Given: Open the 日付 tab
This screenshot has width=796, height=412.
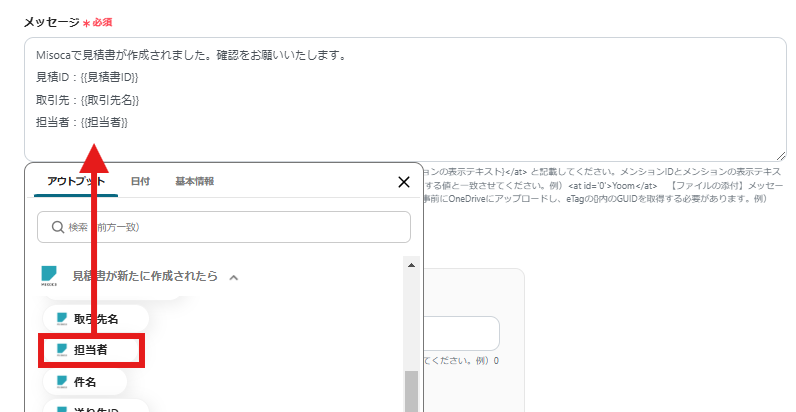Looking at the screenshot, I should tap(140, 181).
